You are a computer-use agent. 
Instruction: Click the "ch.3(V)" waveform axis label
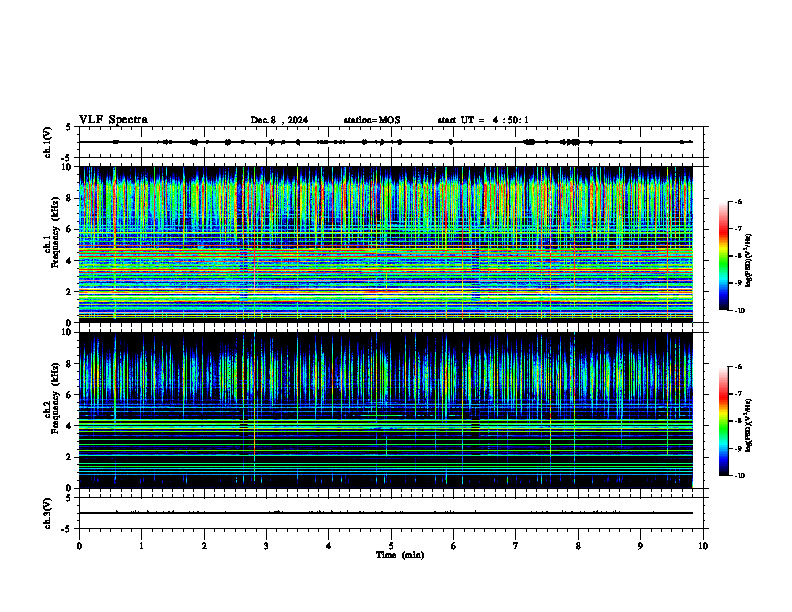click(x=47, y=513)
